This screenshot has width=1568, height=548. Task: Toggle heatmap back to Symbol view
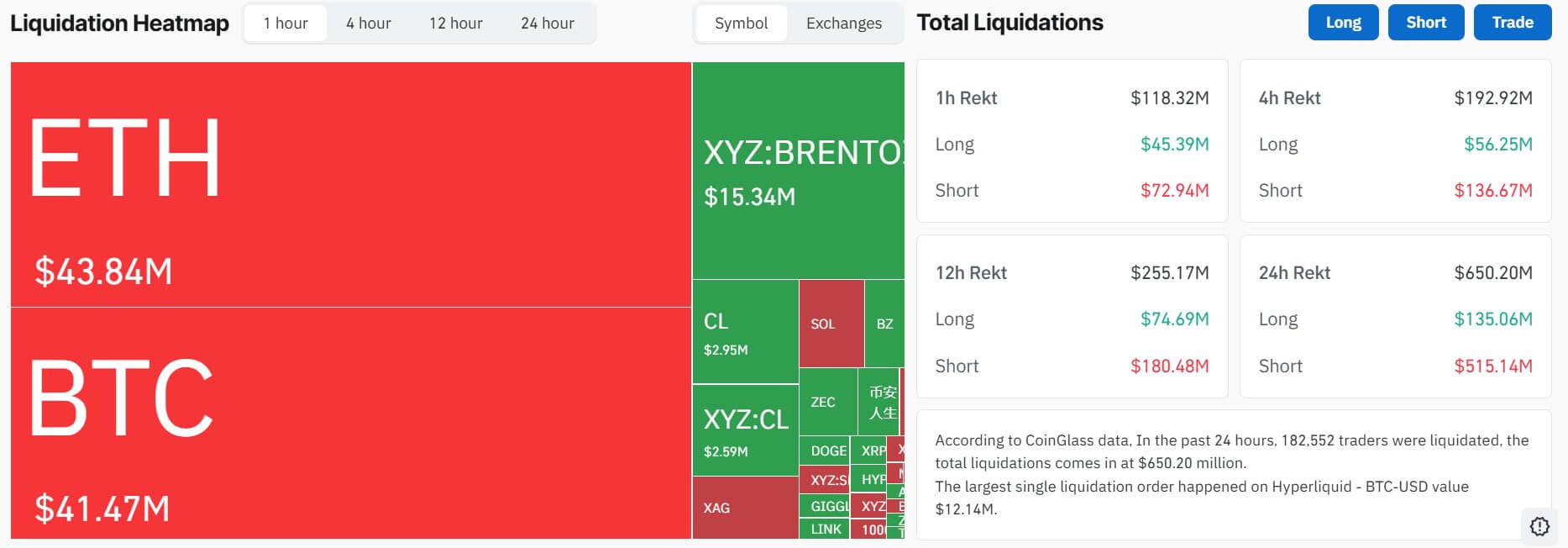click(740, 24)
